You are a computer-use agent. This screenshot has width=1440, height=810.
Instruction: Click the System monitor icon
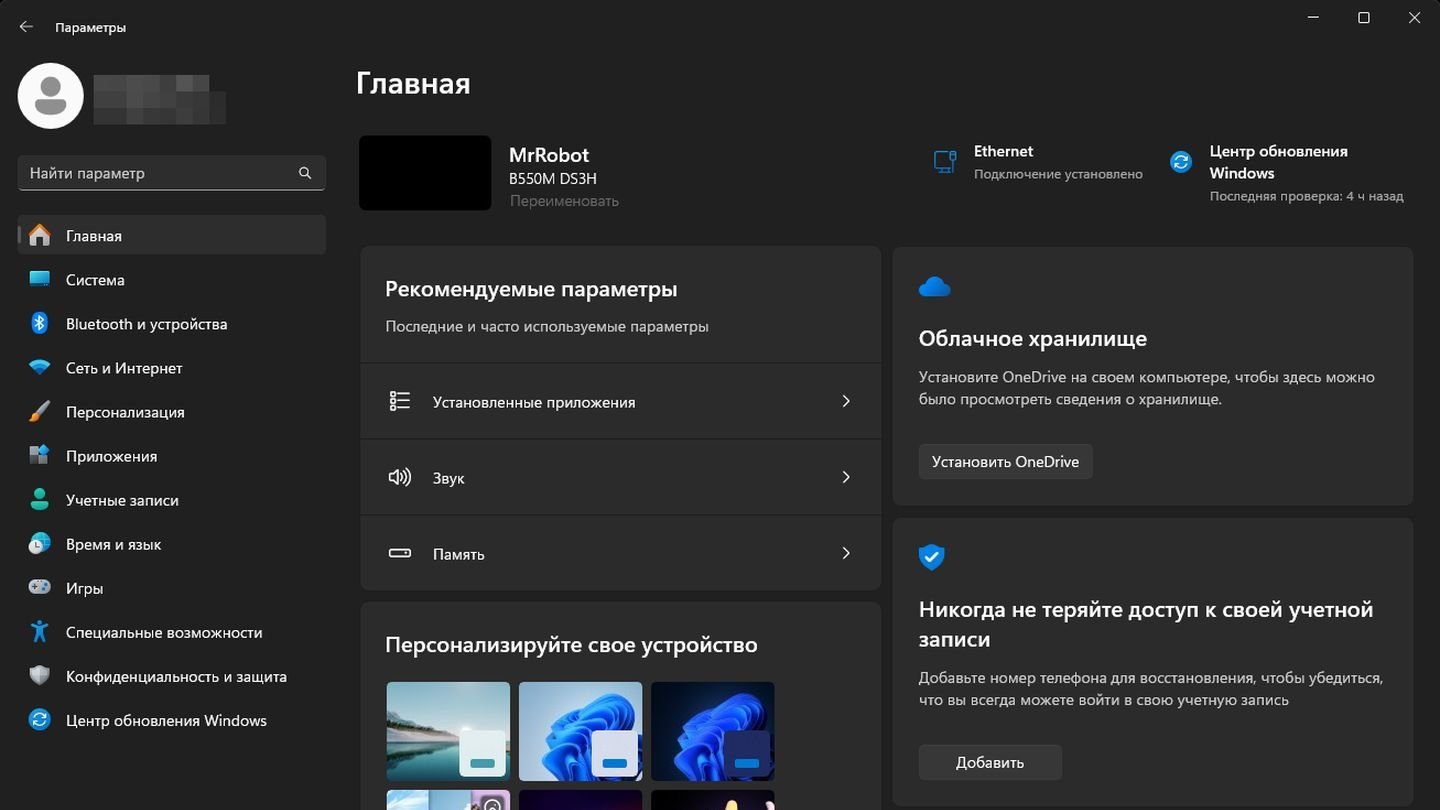(39, 280)
